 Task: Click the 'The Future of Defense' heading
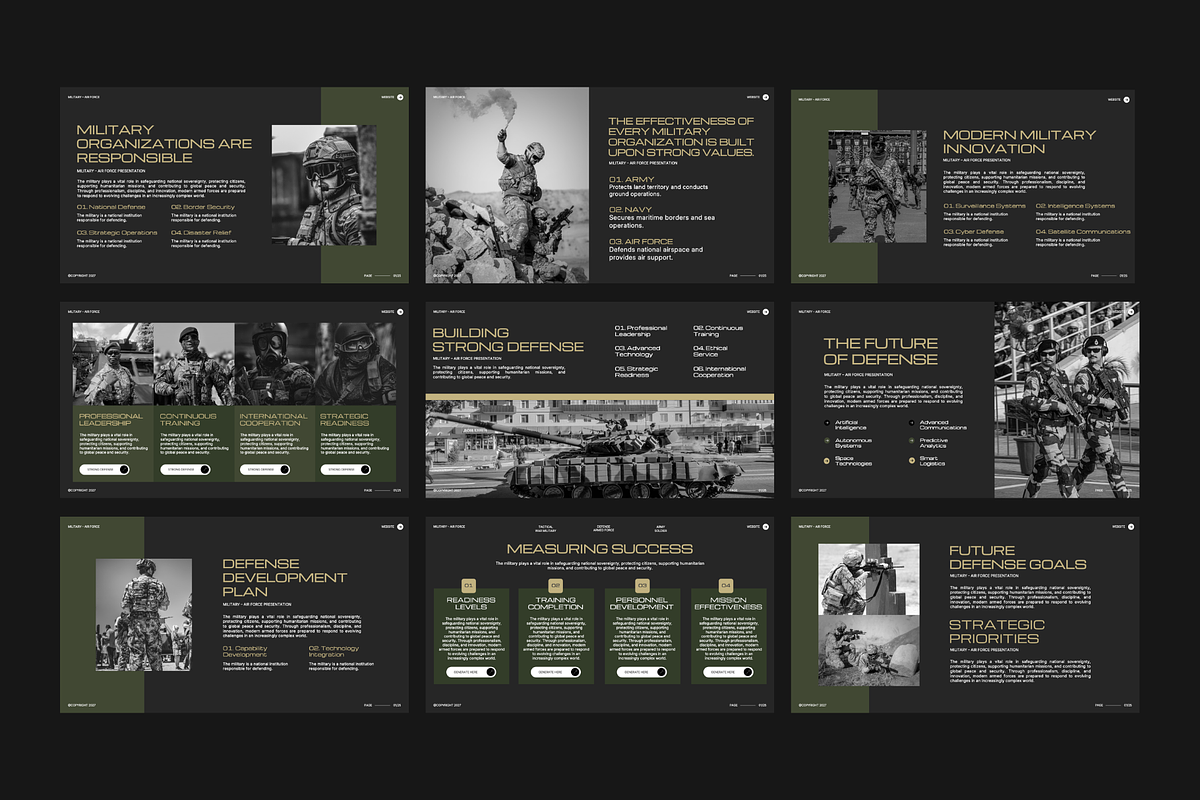881,351
